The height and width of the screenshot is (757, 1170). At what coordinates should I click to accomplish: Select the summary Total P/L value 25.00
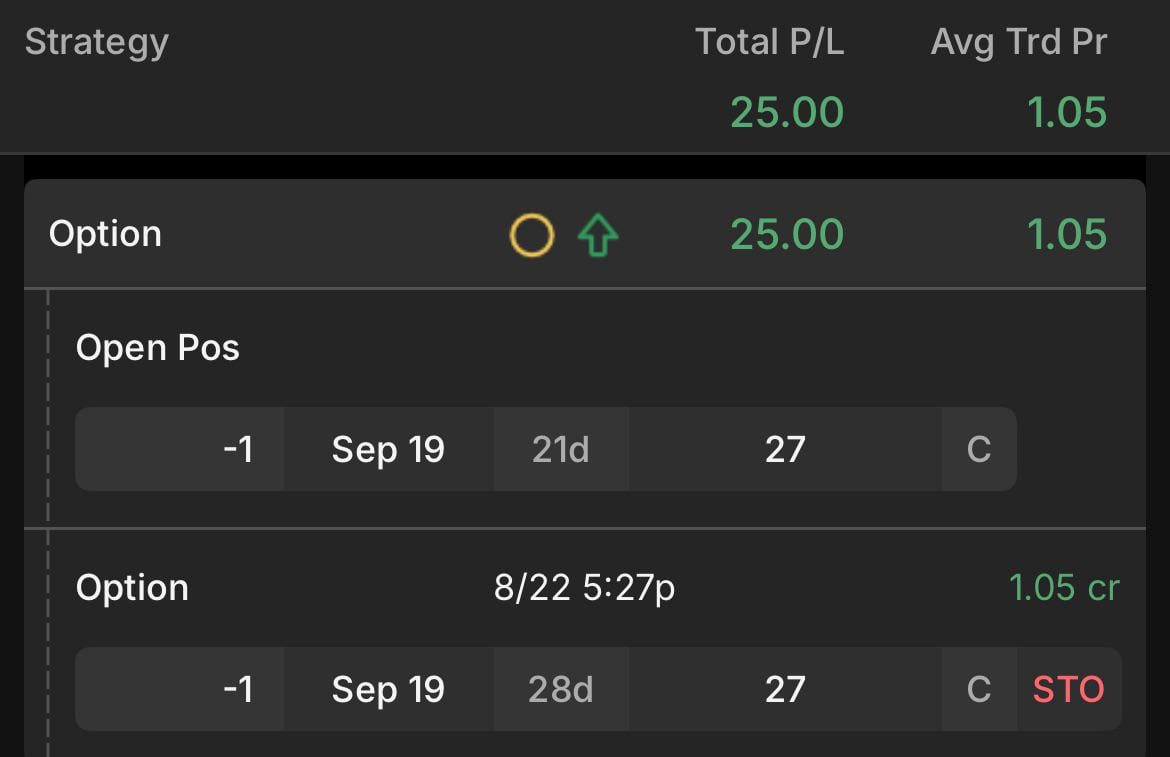787,113
